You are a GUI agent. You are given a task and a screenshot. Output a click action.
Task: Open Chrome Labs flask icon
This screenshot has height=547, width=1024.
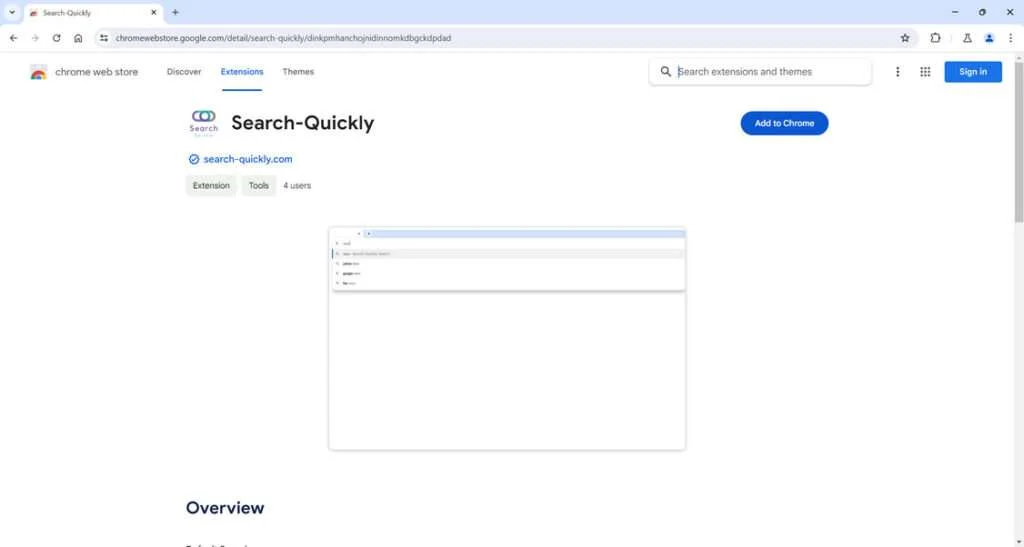pos(967,38)
